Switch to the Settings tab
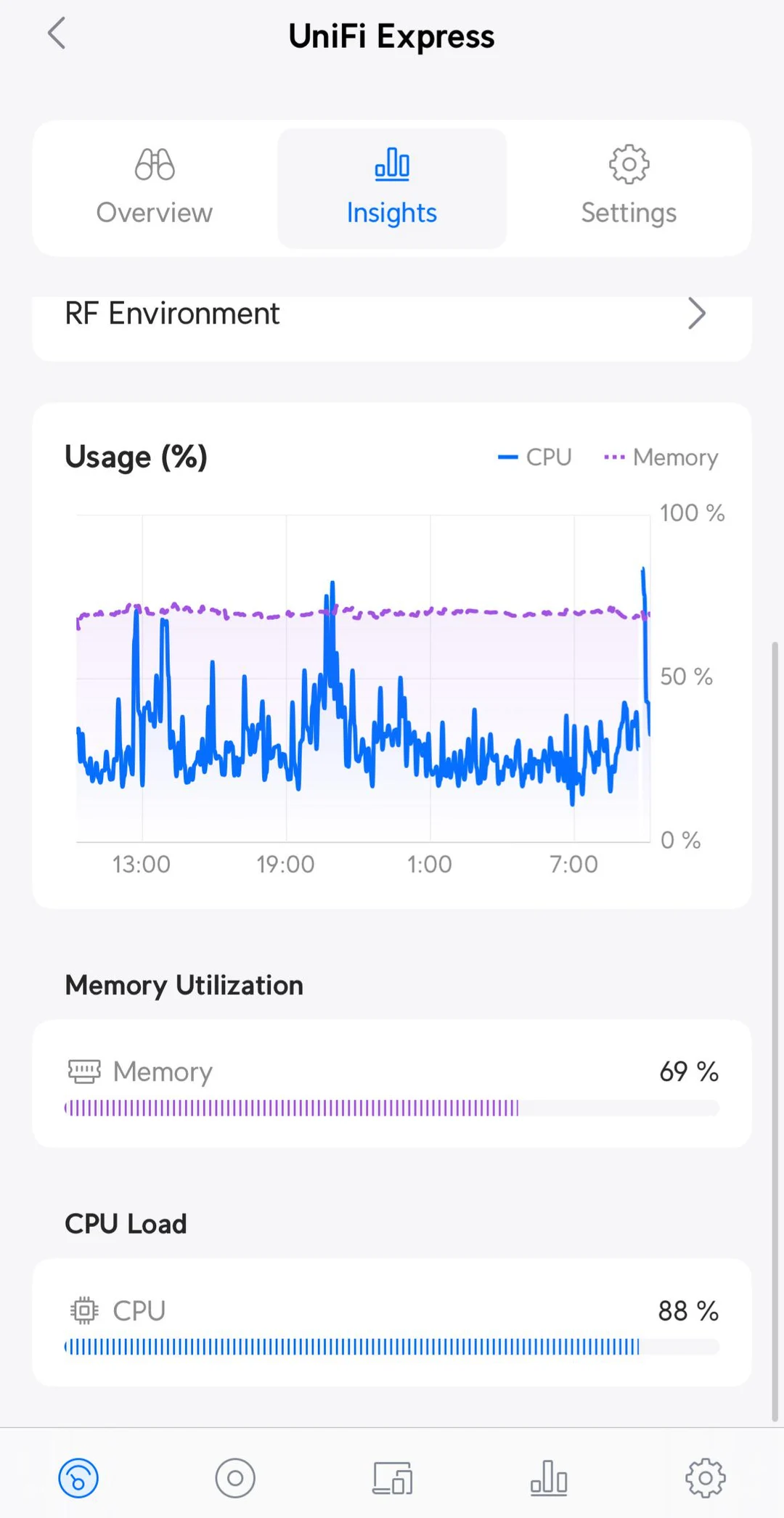Image resolution: width=784 pixels, height=1518 pixels. (628, 189)
